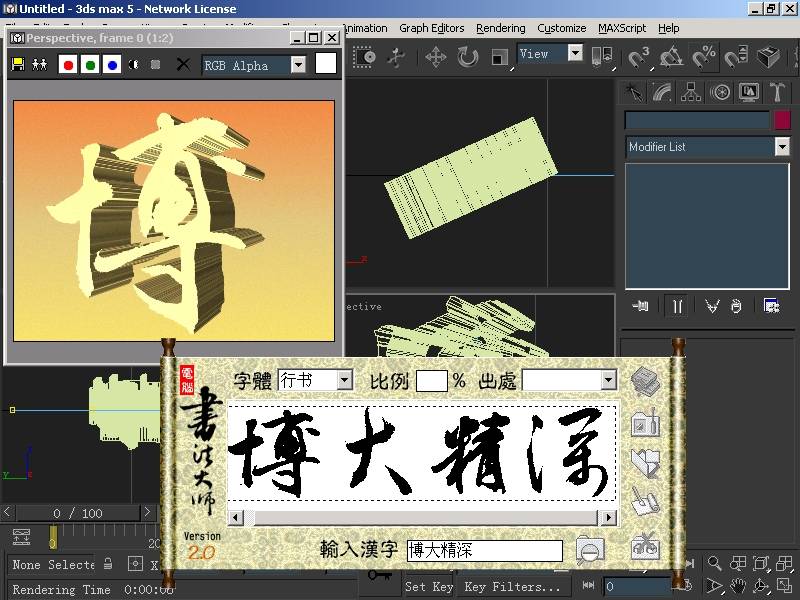
Task: Click the brush and picture settings icon on scroll
Action: click(x=645, y=422)
